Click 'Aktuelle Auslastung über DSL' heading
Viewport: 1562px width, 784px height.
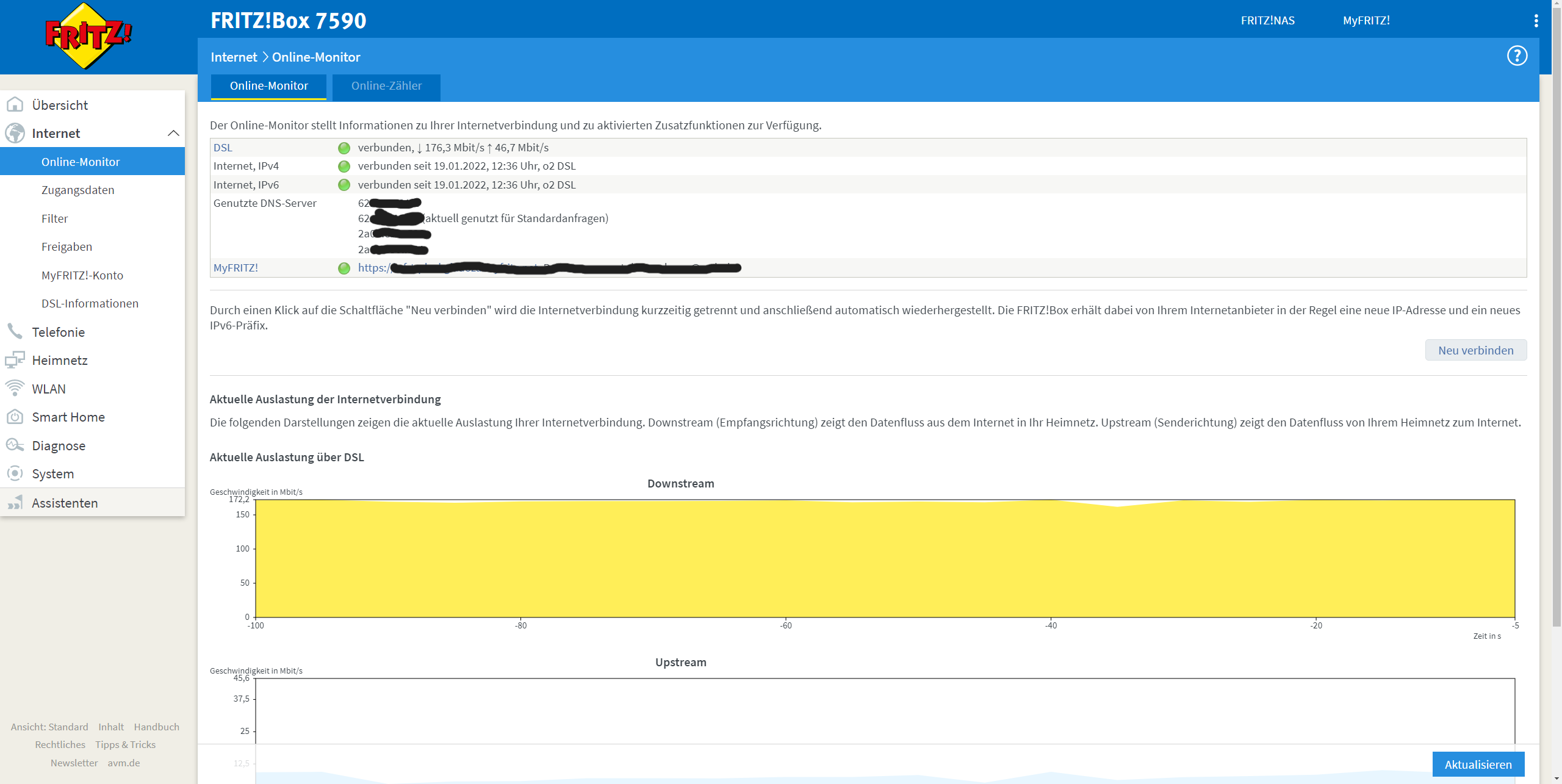tap(287, 457)
